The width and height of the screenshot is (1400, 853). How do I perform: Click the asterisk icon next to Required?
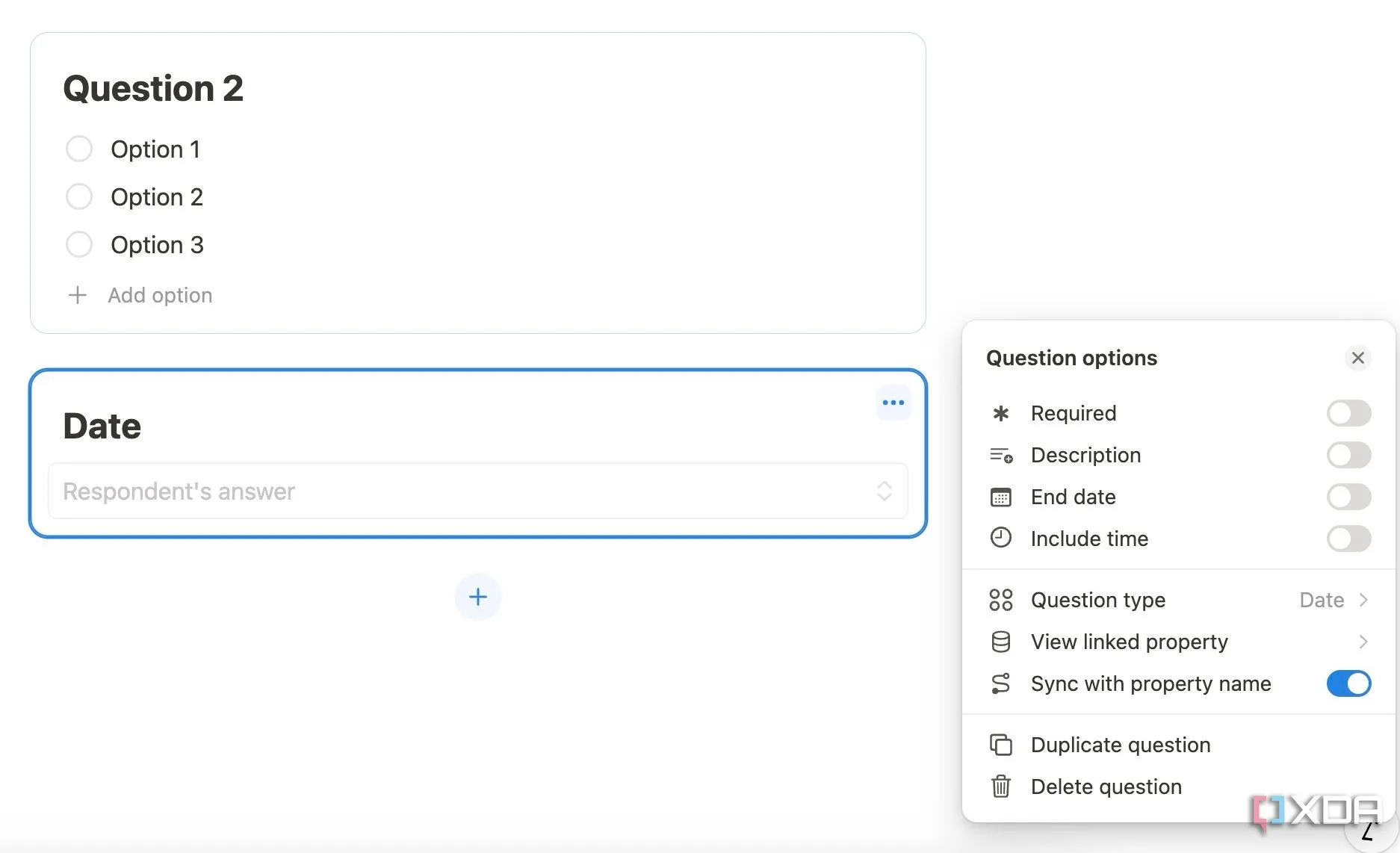[x=1000, y=413]
